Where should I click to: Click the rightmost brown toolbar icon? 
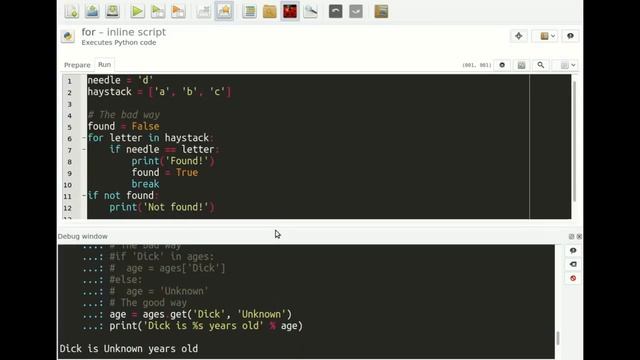point(381,11)
